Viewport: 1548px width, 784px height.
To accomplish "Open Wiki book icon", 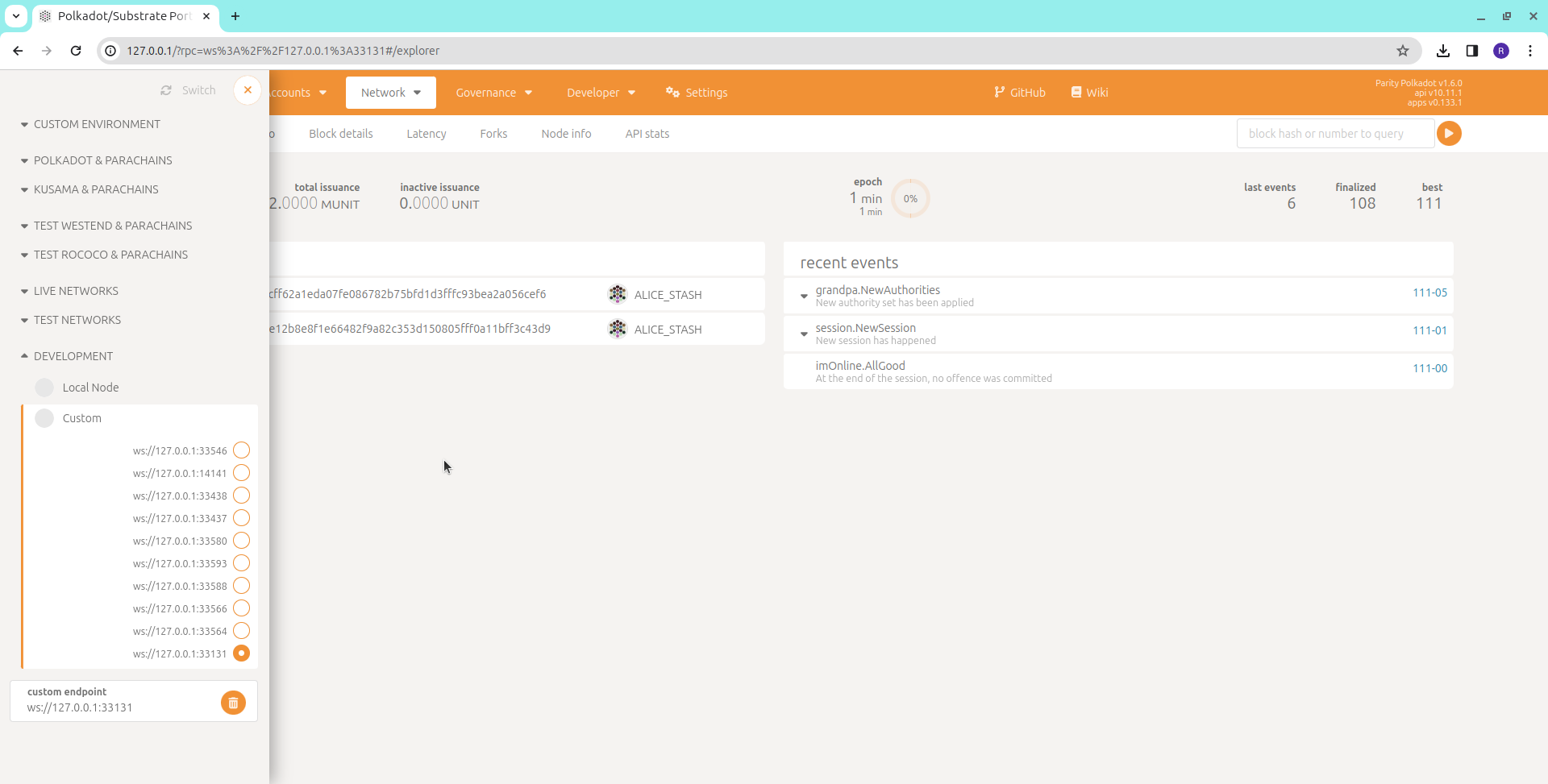I will point(1076,92).
